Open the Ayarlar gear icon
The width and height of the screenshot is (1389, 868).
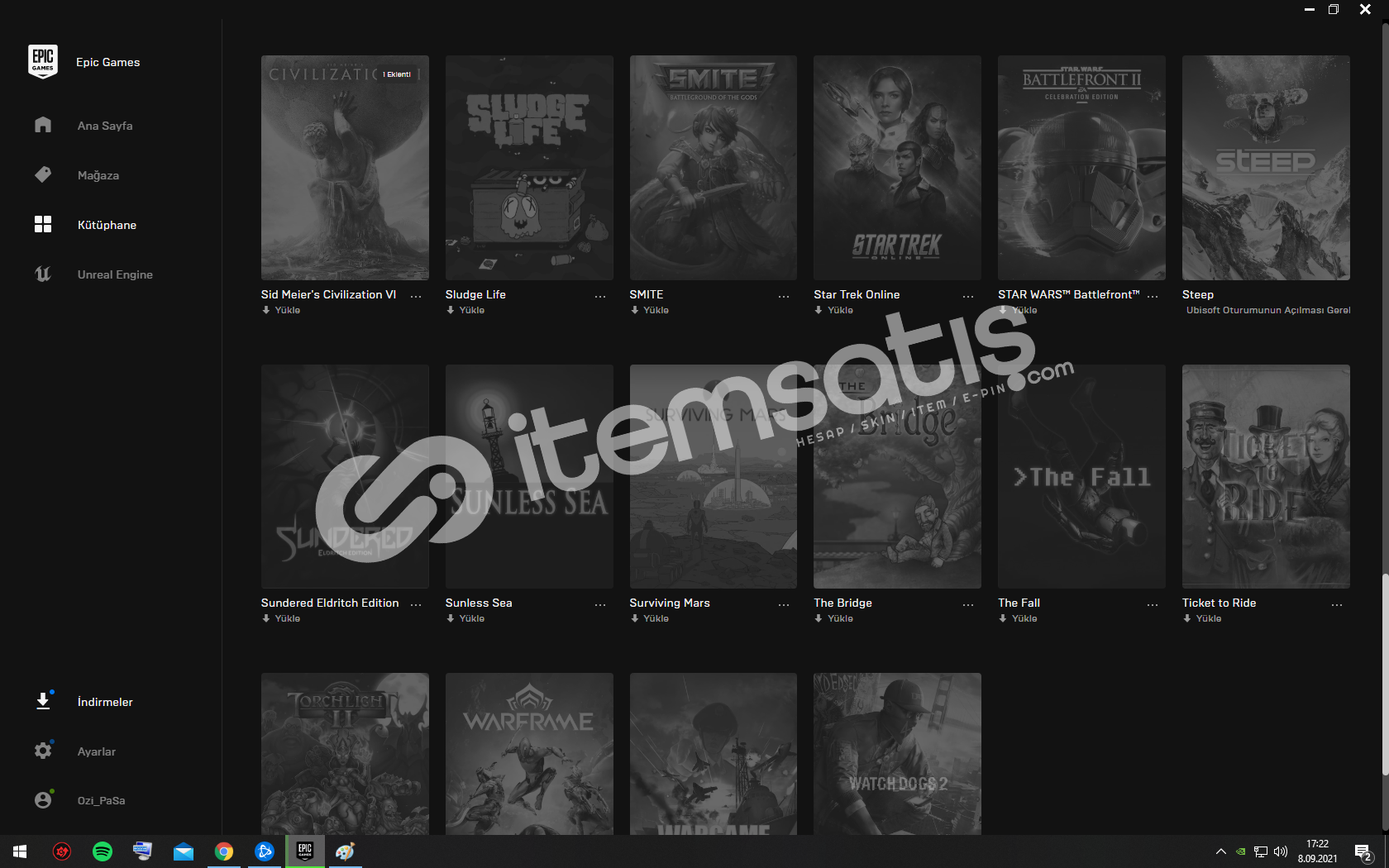(x=43, y=751)
